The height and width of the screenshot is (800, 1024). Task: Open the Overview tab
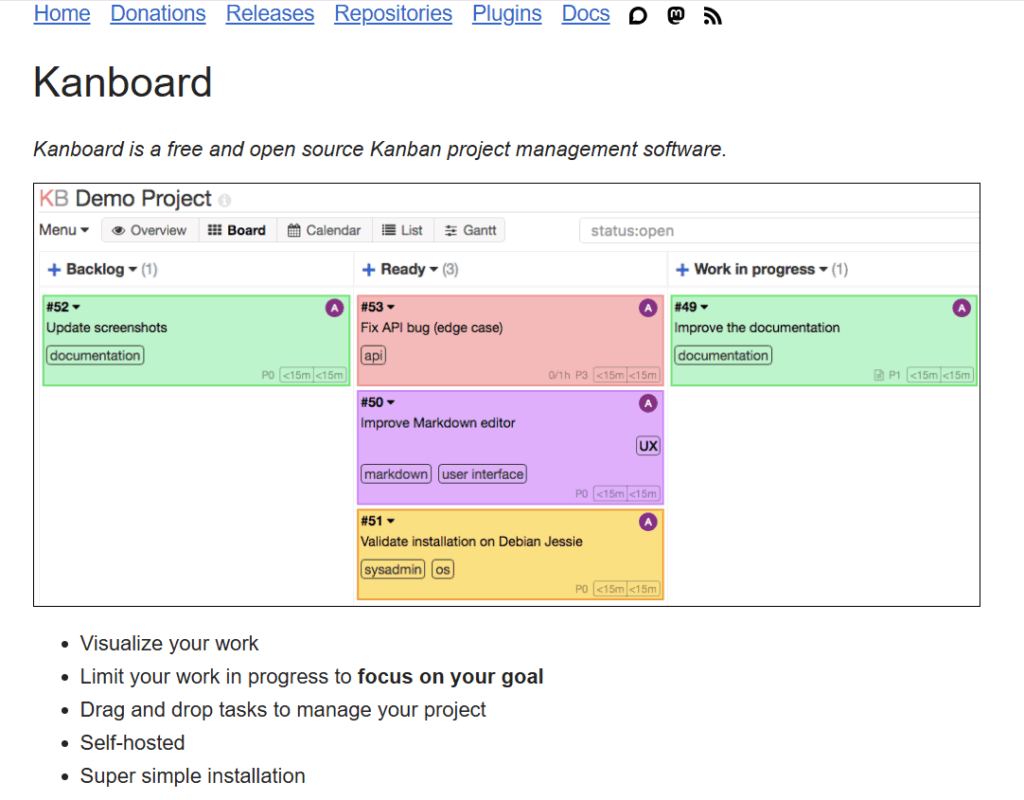pyautogui.click(x=150, y=230)
